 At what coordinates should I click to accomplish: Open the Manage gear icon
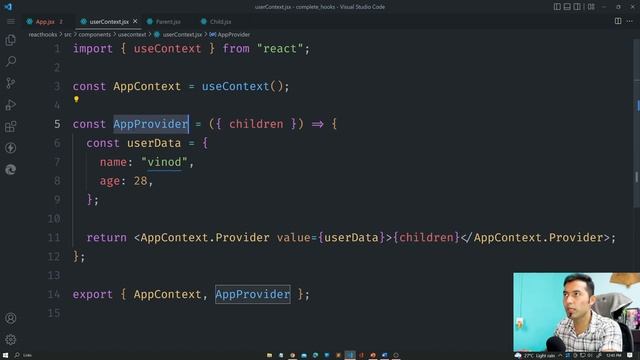(x=11, y=339)
